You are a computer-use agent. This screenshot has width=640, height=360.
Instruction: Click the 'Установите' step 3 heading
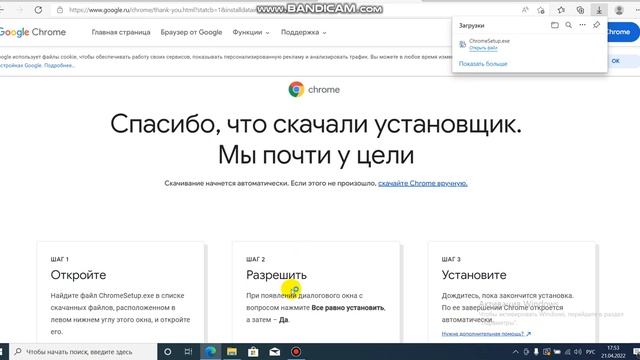[x=474, y=275]
